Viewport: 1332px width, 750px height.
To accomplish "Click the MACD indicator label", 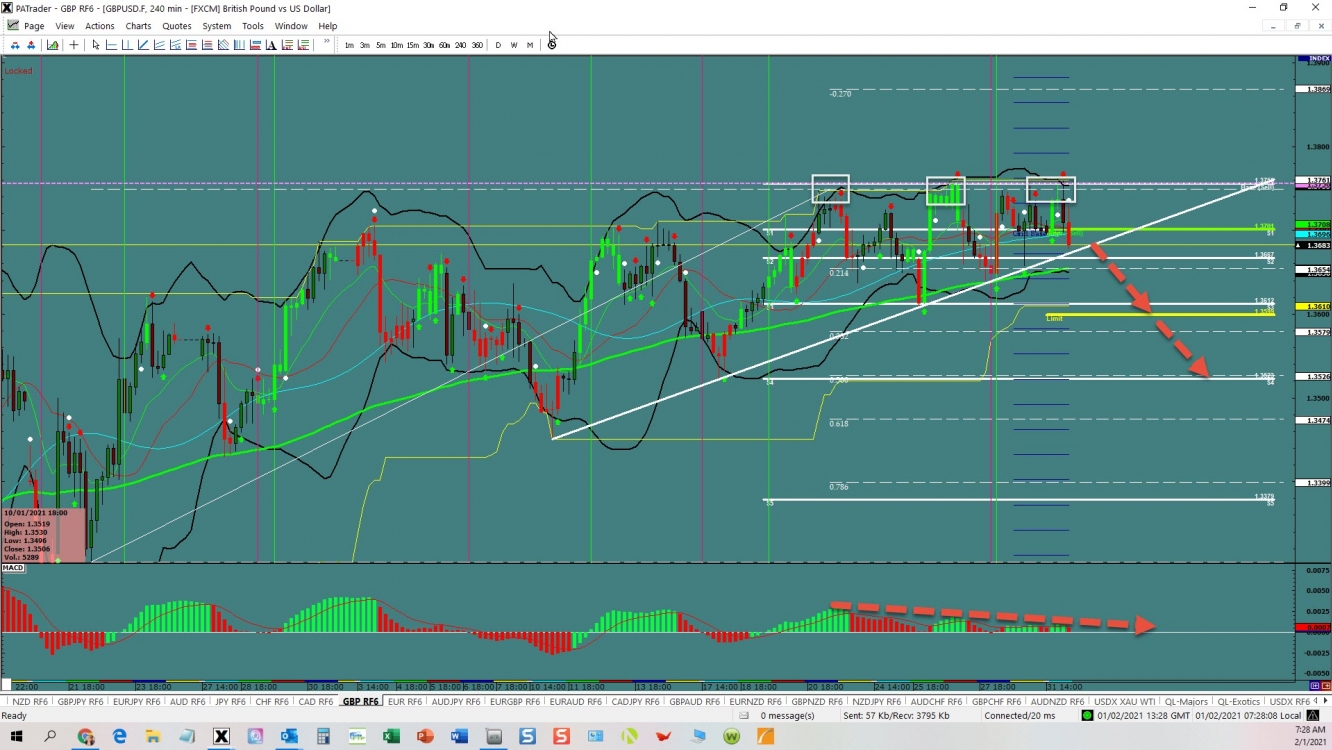I will (13, 568).
